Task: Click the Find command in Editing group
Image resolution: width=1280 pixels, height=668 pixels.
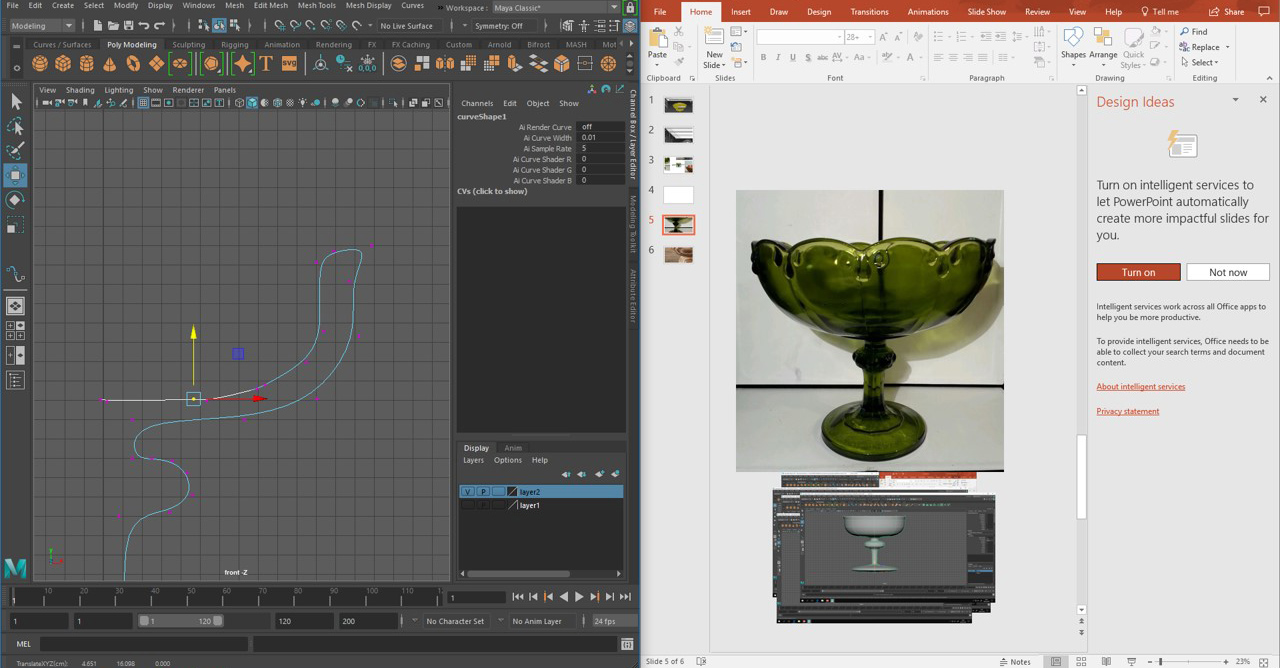Action: 1193,32
